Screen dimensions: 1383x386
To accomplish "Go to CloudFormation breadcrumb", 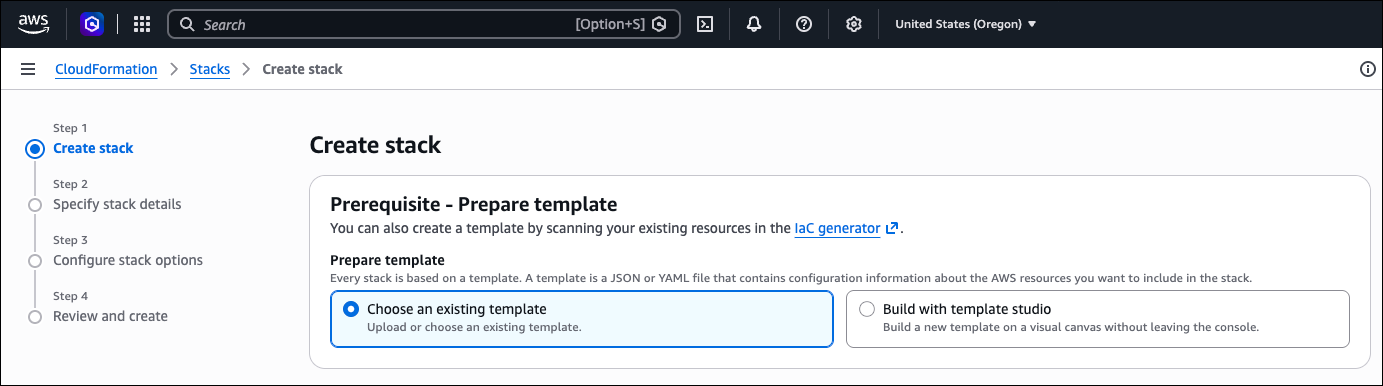I will (x=106, y=69).
